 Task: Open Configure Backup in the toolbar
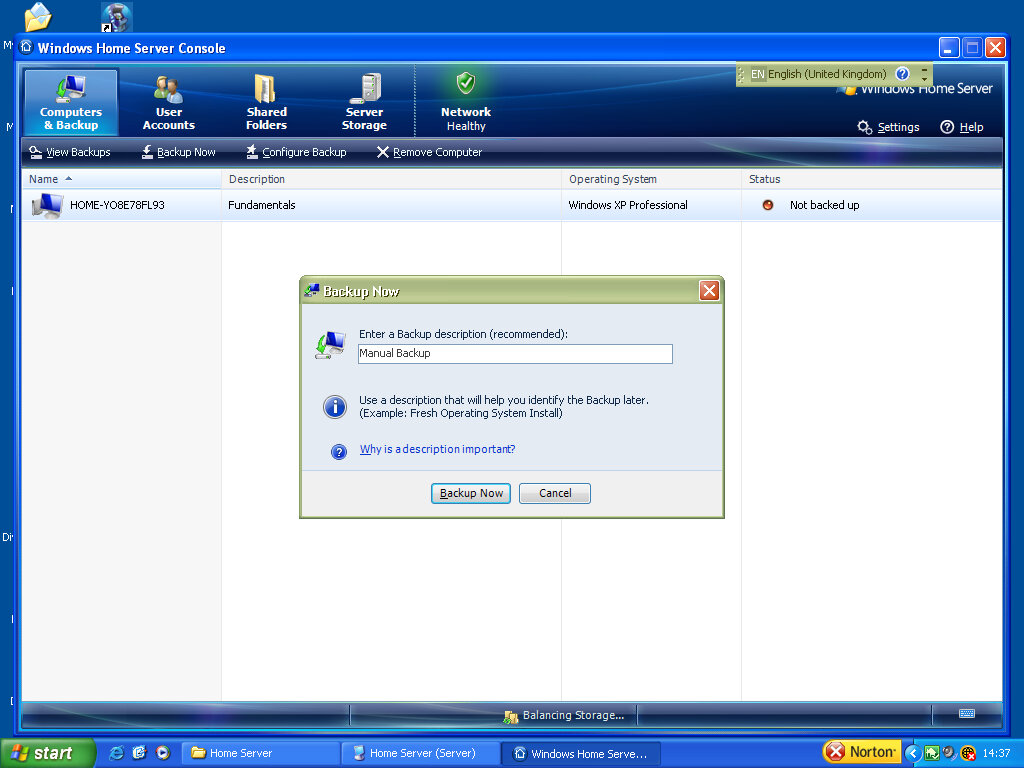click(x=296, y=152)
